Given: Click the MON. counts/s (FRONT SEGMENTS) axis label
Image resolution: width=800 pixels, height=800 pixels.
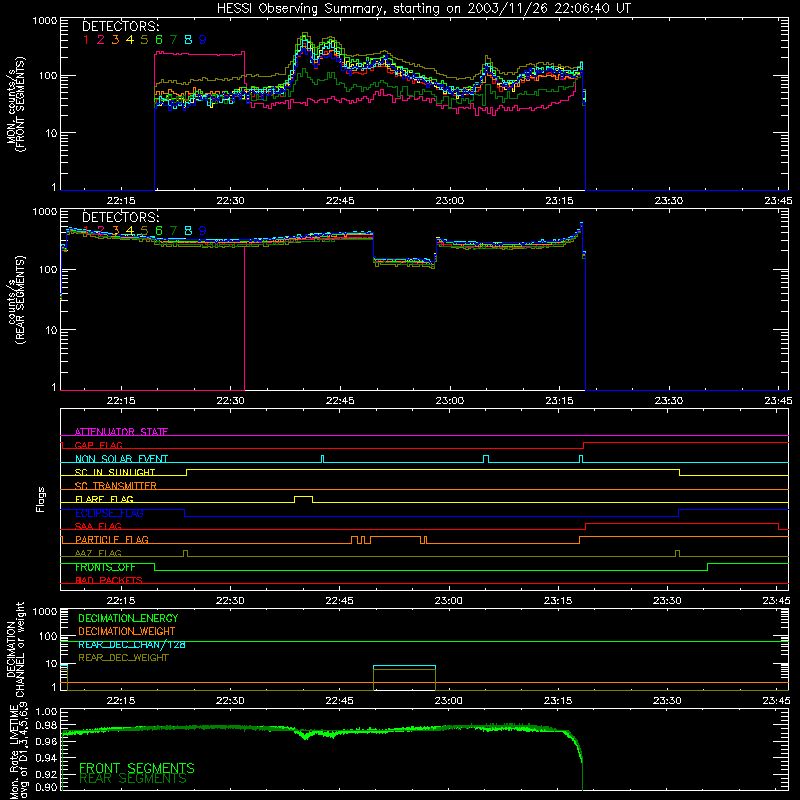Looking at the screenshot, I should pos(16,105).
